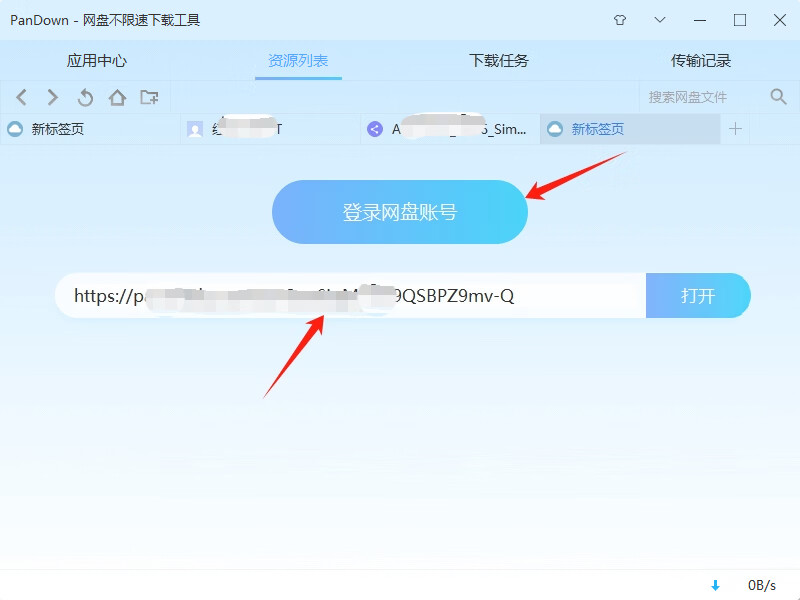Select the user avatar tab
The width and height of the screenshot is (800, 600).
tap(270, 129)
